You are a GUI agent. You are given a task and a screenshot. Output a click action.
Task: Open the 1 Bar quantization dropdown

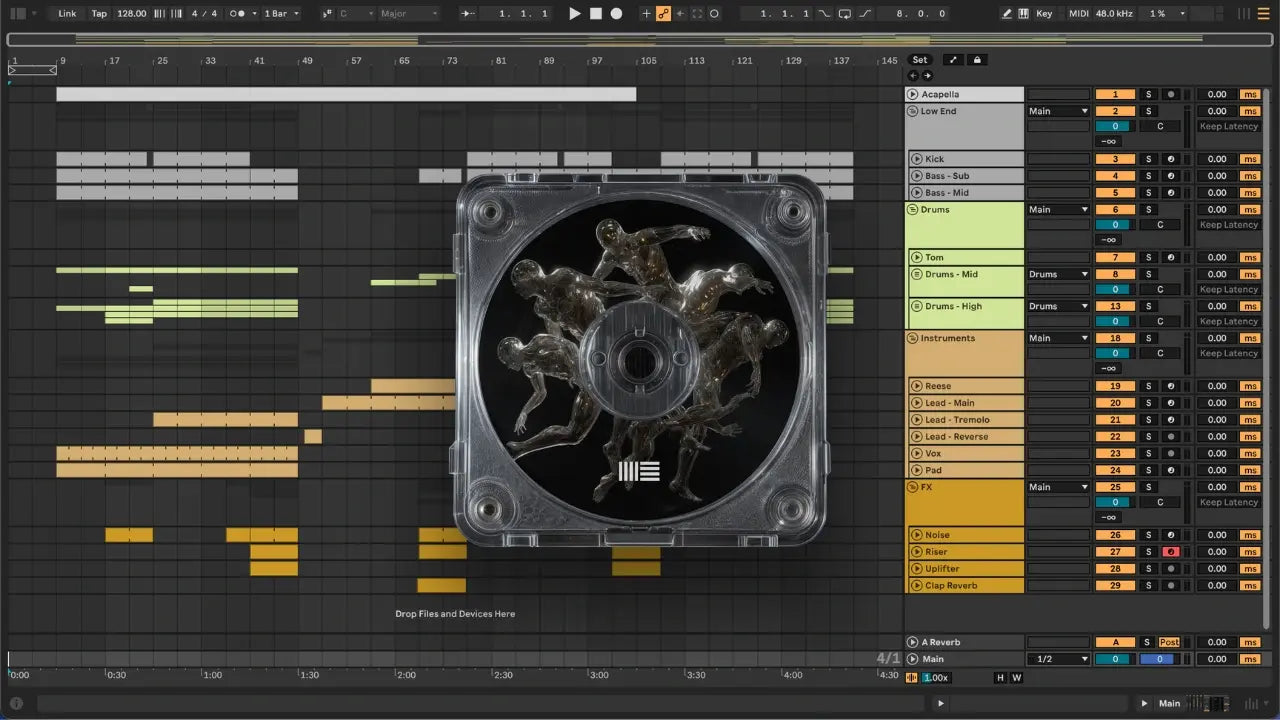coord(281,14)
